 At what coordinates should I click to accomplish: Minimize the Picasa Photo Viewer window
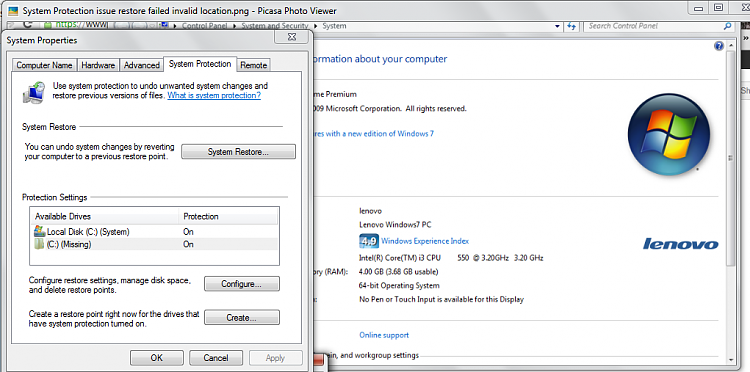[x=699, y=8]
